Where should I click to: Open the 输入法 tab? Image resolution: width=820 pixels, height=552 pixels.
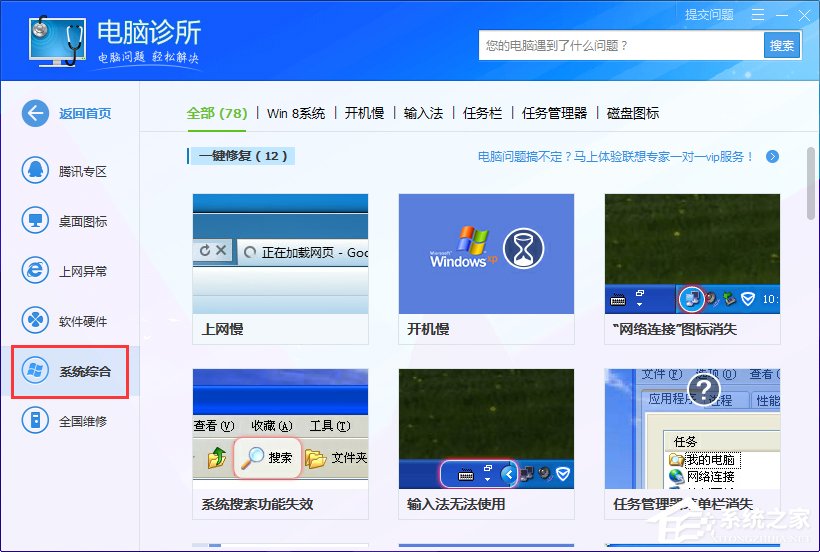point(424,113)
